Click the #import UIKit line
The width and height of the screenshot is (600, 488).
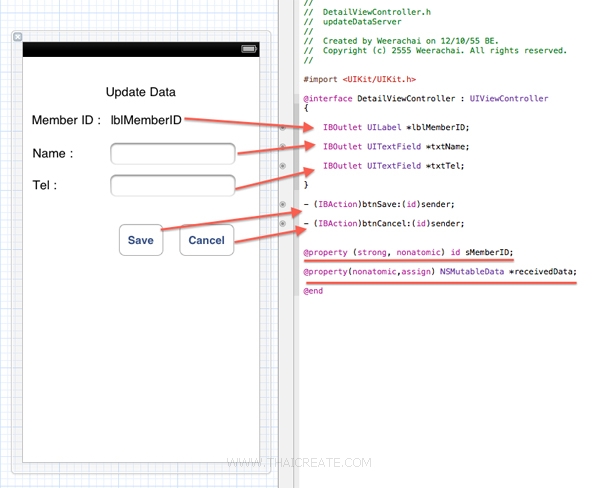(359, 78)
